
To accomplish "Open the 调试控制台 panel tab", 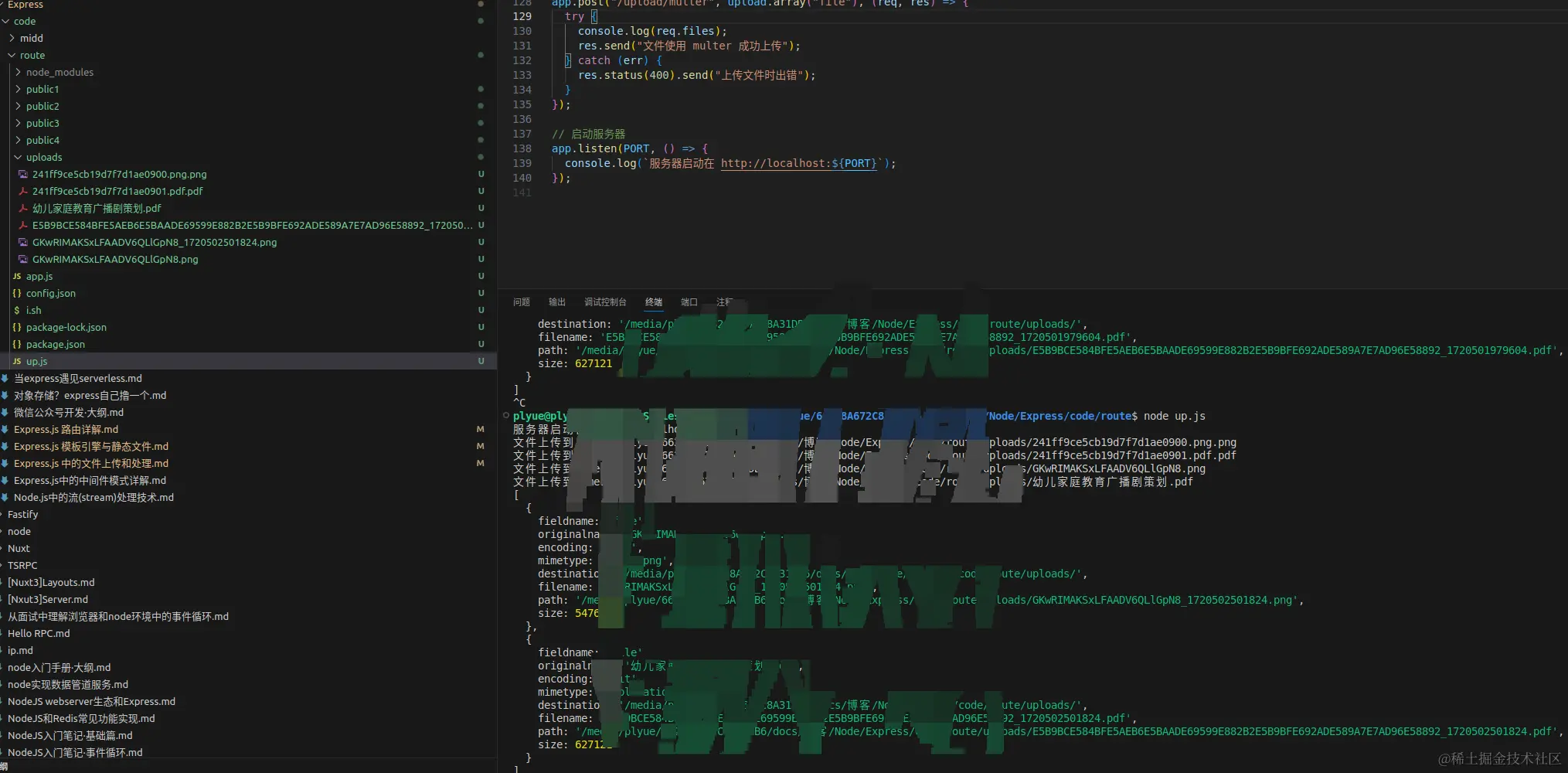I will coord(605,302).
